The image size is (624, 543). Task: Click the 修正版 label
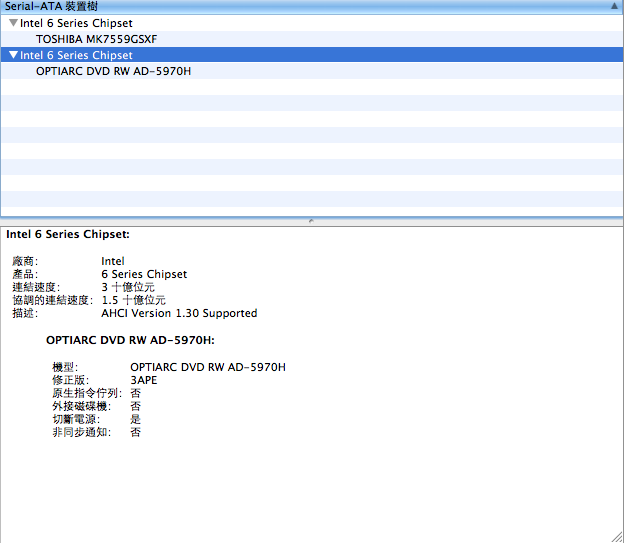coord(70,380)
